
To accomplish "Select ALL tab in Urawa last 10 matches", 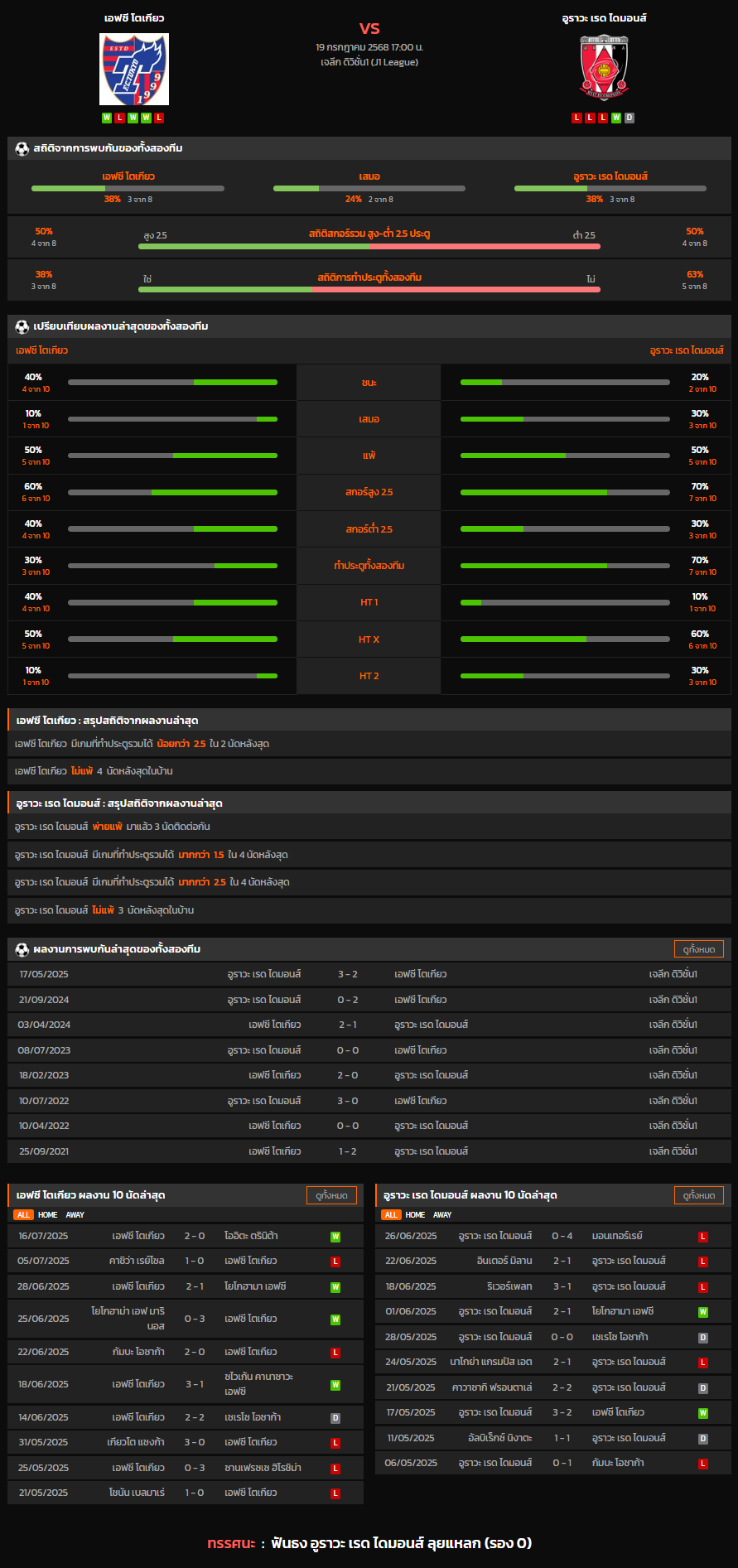I will (x=391, y=1215).
